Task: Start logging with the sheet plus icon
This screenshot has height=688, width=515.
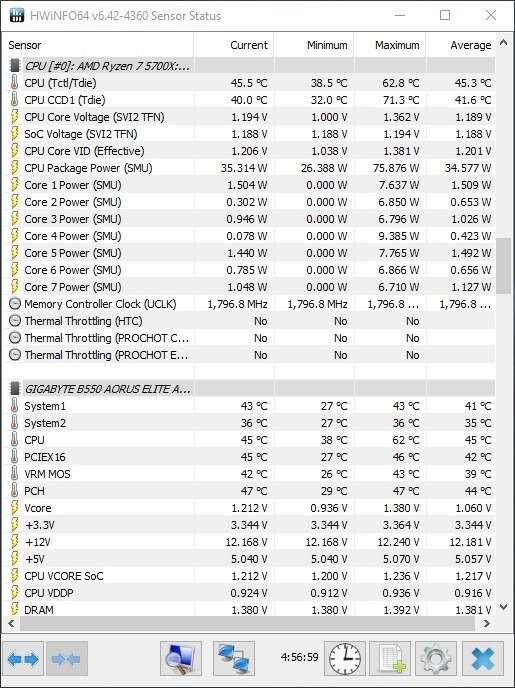Action: 390,659
